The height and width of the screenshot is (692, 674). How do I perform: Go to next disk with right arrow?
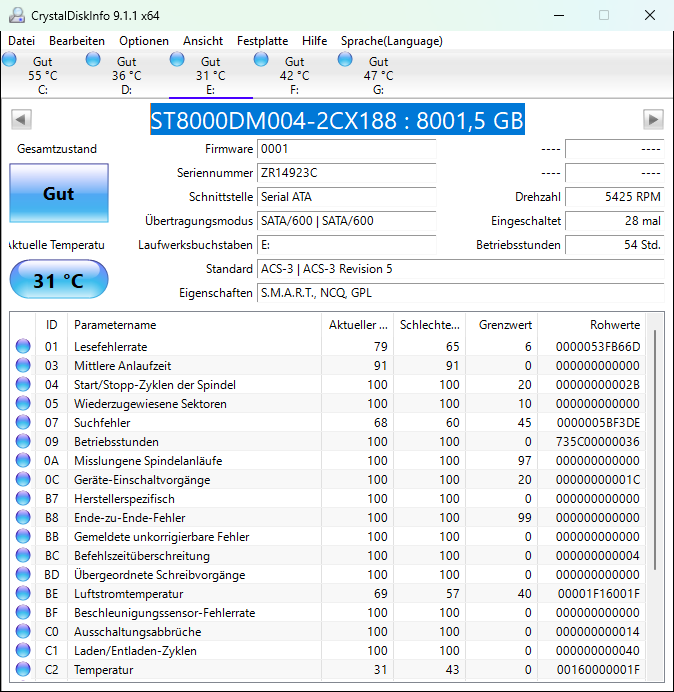point(653,119)
